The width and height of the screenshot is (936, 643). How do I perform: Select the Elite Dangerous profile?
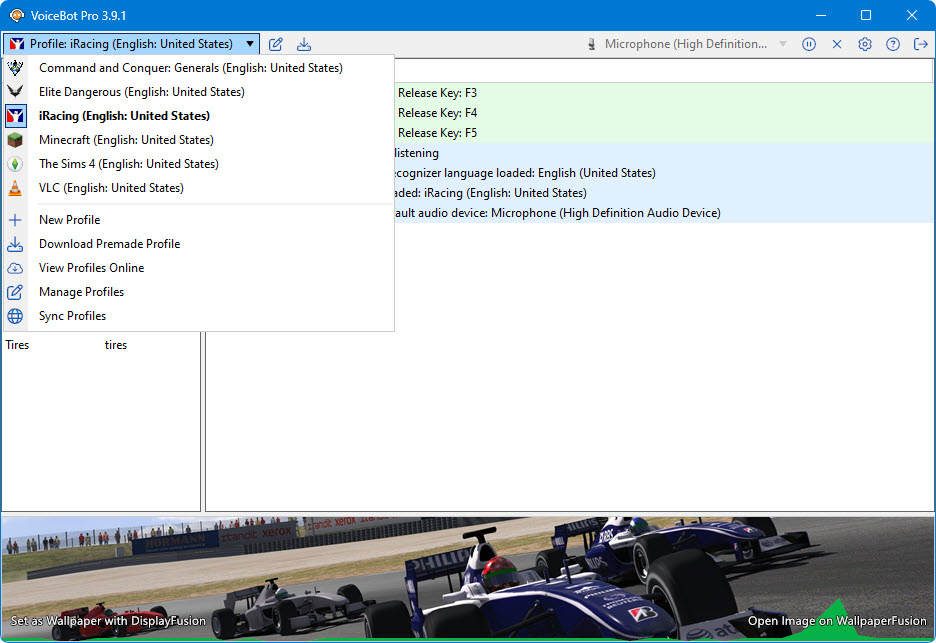tap(141, 92)
